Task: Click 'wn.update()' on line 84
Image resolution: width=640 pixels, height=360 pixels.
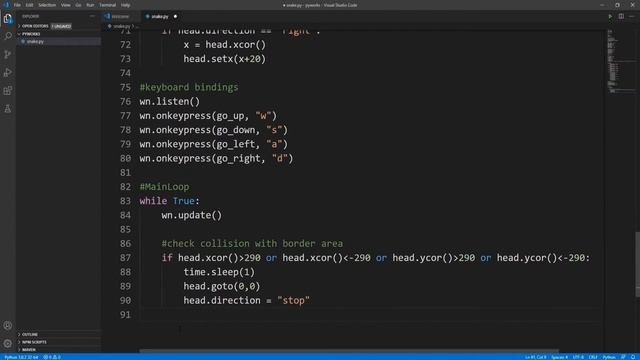Action: click(191, 215)
